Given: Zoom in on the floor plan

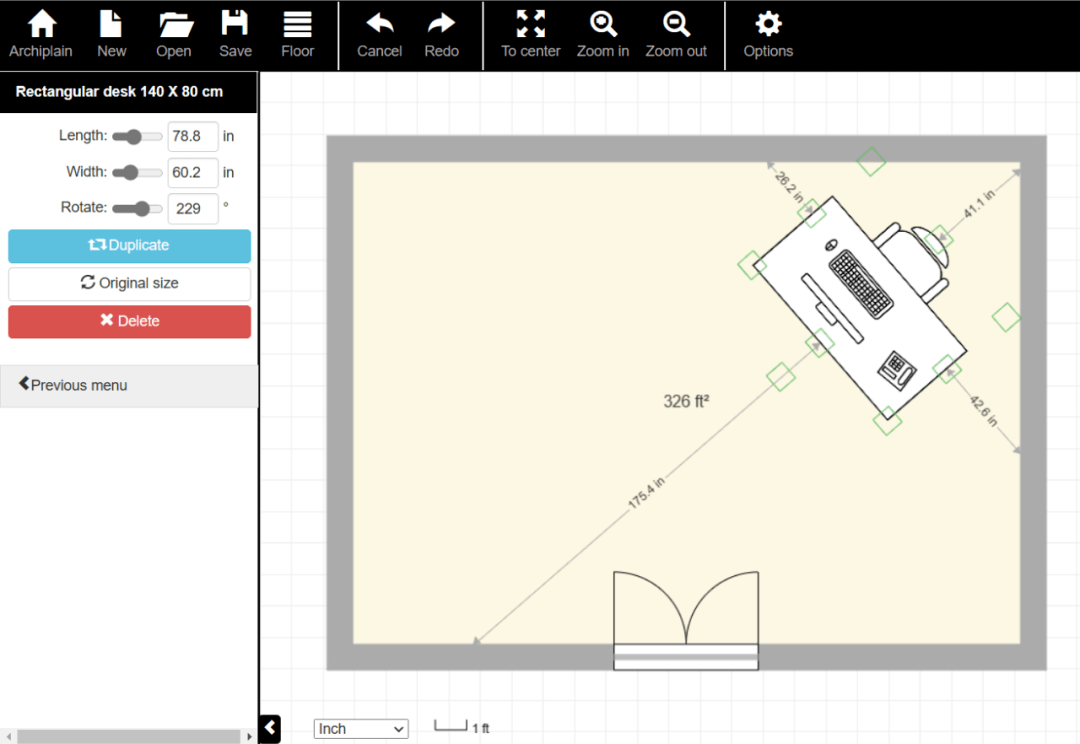Looking at the screenshot, I should [x=603, y=34].
